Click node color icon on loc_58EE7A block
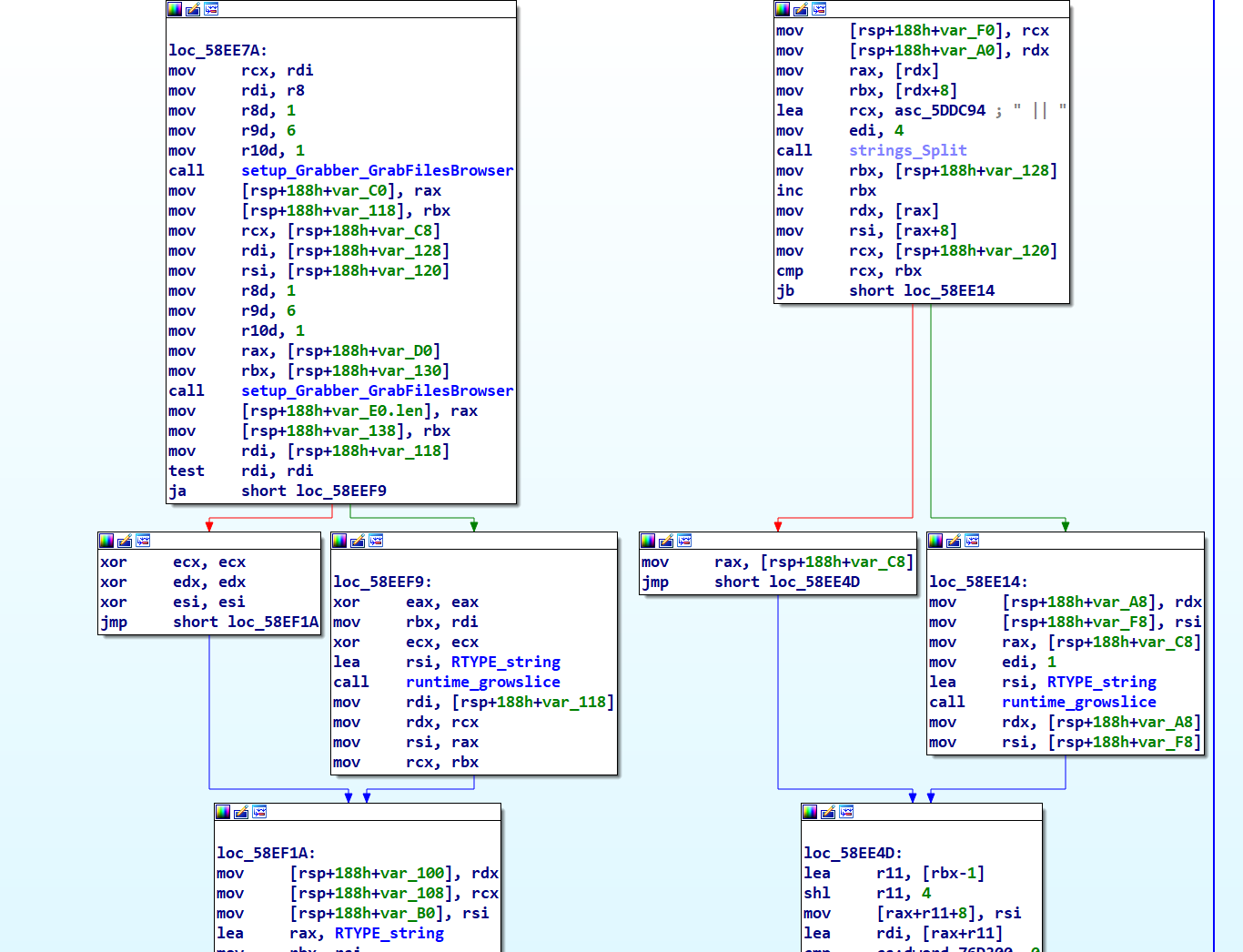1243x952 pixels. [x=175, y=9]
